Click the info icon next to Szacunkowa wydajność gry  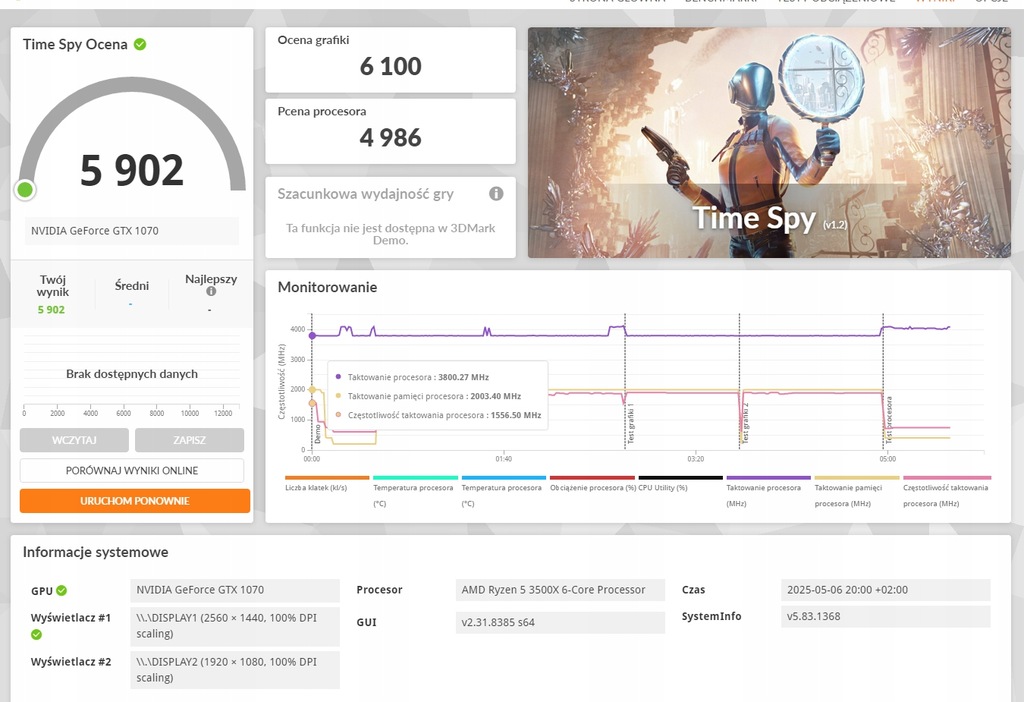[x=496, y=193]
